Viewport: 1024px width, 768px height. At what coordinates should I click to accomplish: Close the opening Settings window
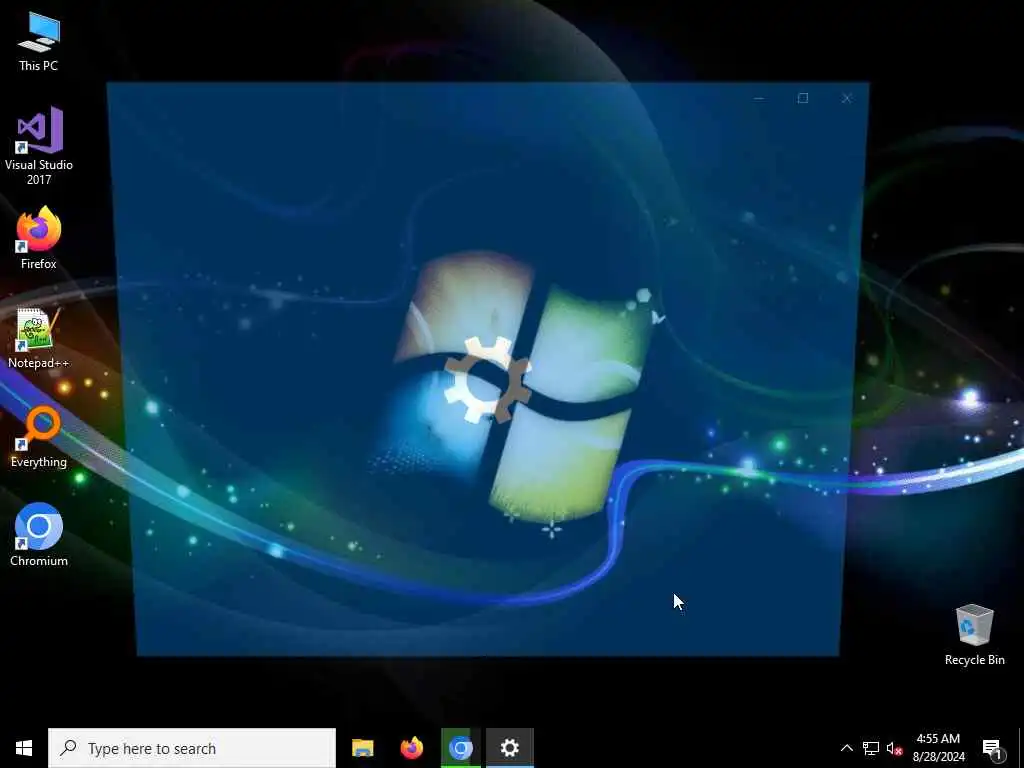tap(846, 99)
